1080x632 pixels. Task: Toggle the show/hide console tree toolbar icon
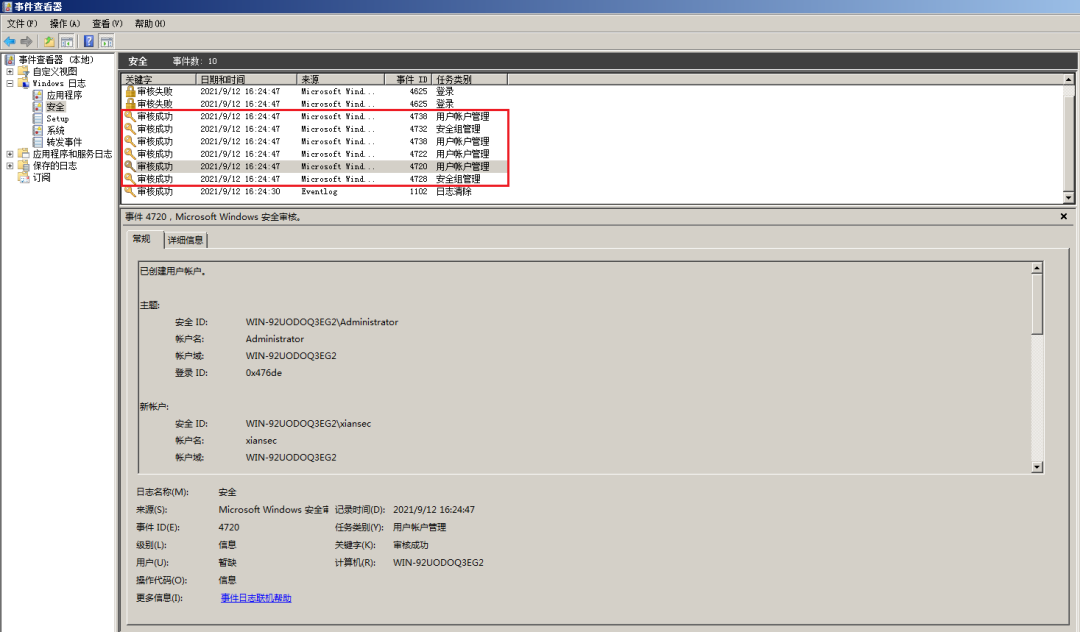(x=67, y=41)
